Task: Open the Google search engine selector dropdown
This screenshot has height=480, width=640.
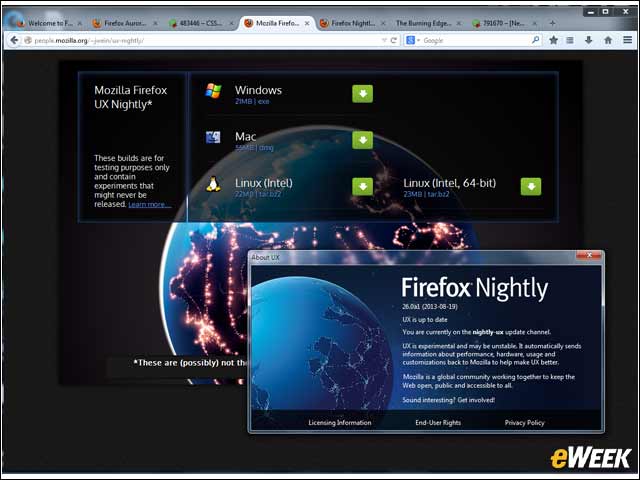Action: coord(413,40)
